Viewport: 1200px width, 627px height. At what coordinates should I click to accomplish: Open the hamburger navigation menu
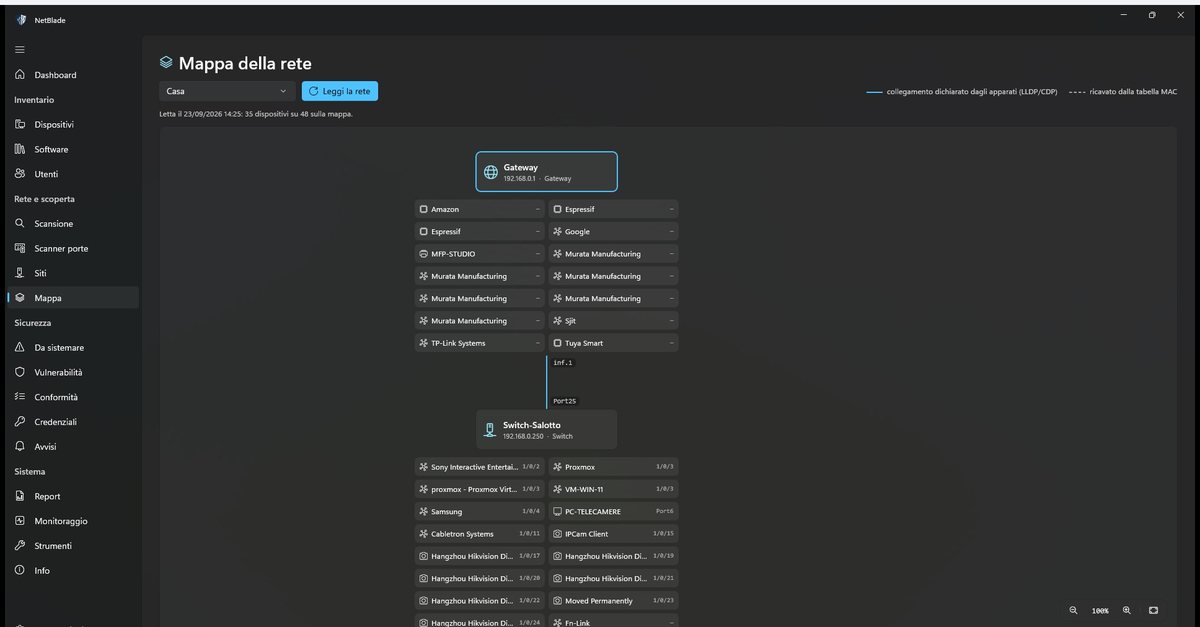point(20,49)
